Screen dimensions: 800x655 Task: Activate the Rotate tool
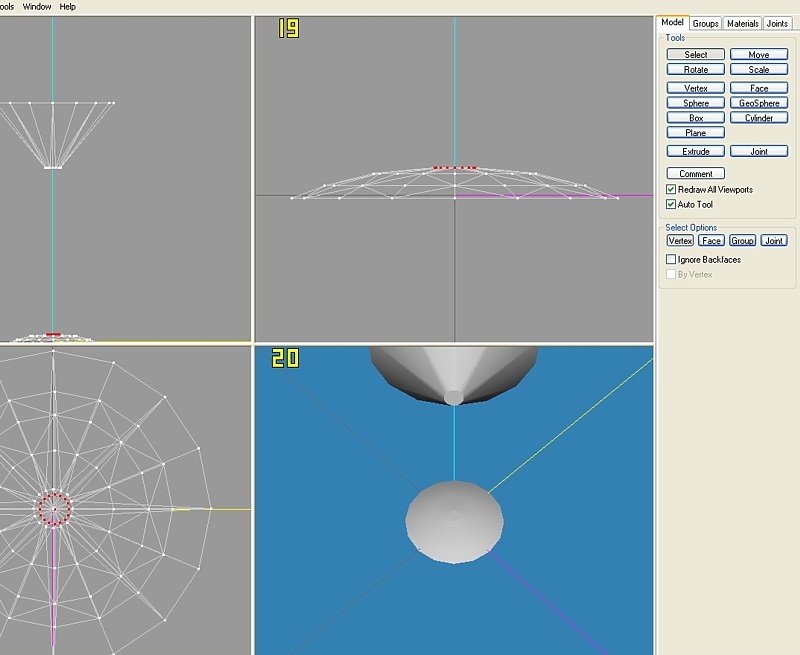pyautogui.click(x=696, y=70)
